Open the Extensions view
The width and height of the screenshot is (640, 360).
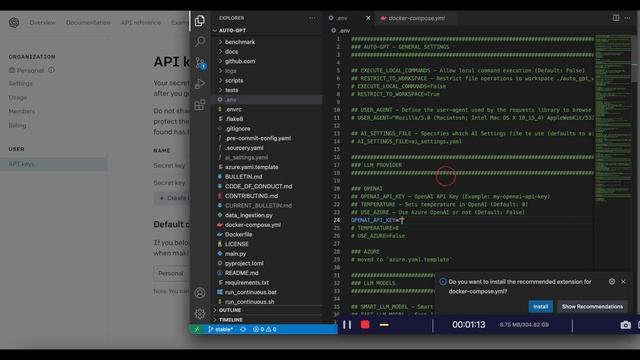pyautogui.click(x=200, y=105)
